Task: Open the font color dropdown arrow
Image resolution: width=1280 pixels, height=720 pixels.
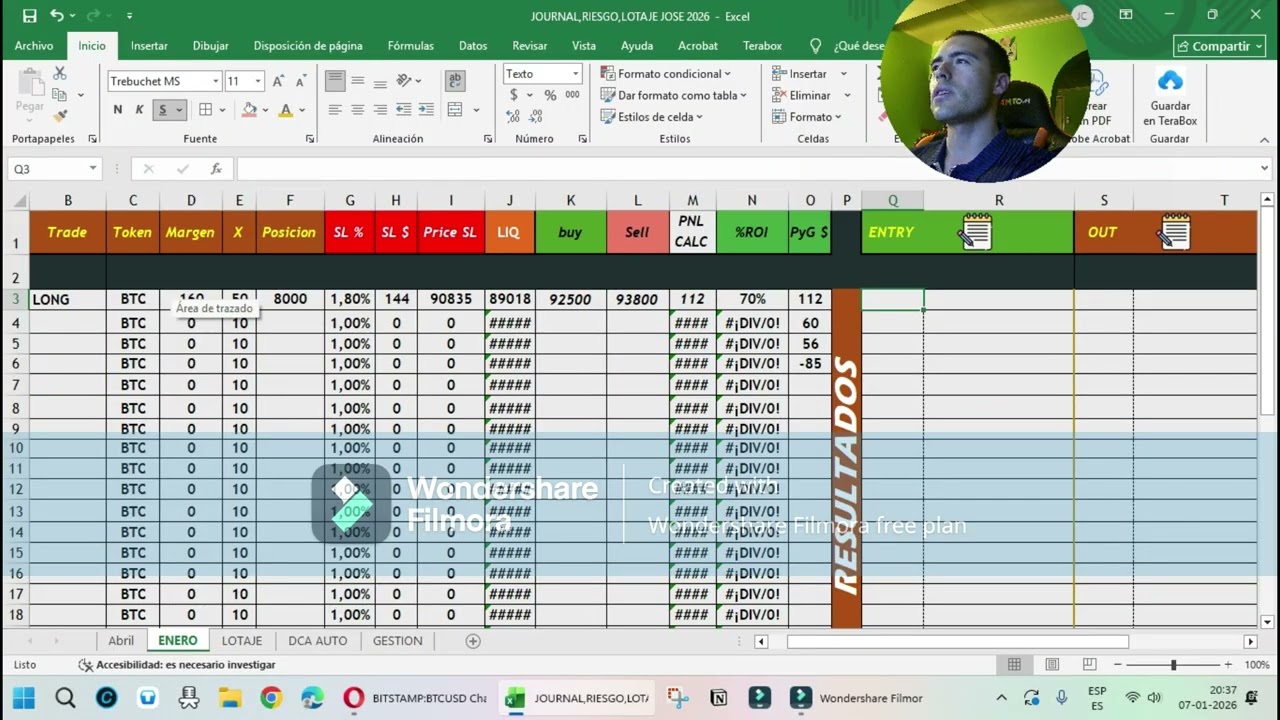Action: coord(302,110)
